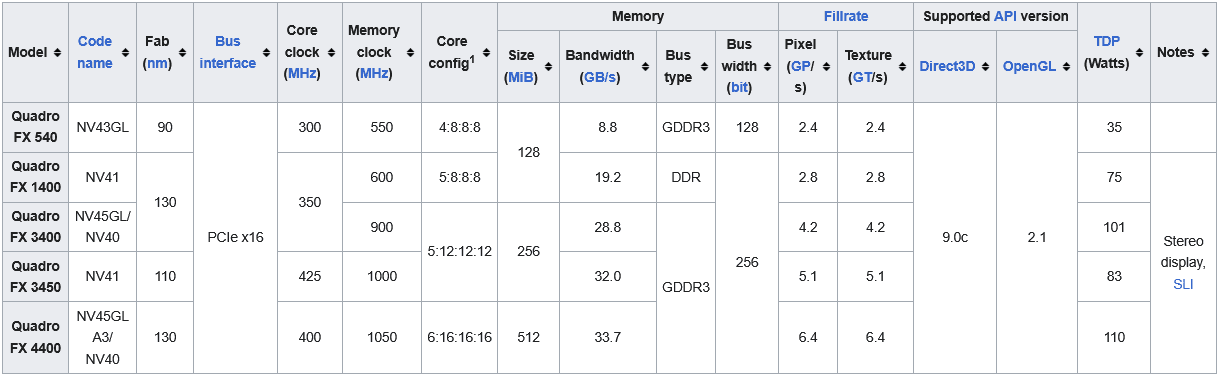Open the MiB link under Size
This screenshot has width=1220, height=376.
pyautogui.click(x=520, y=77)
